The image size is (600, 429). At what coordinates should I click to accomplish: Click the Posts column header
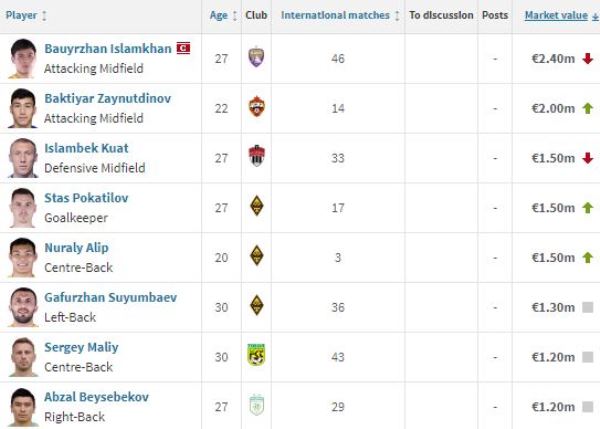tap(495, 15)
